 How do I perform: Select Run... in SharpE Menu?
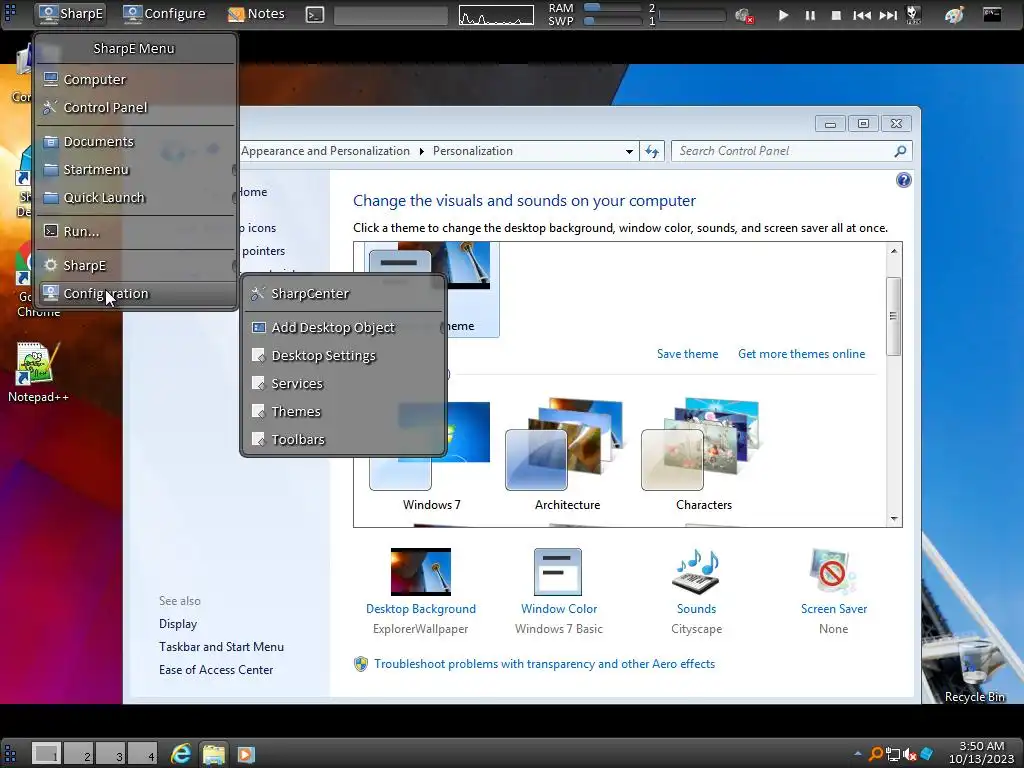(x=135, y=232)
